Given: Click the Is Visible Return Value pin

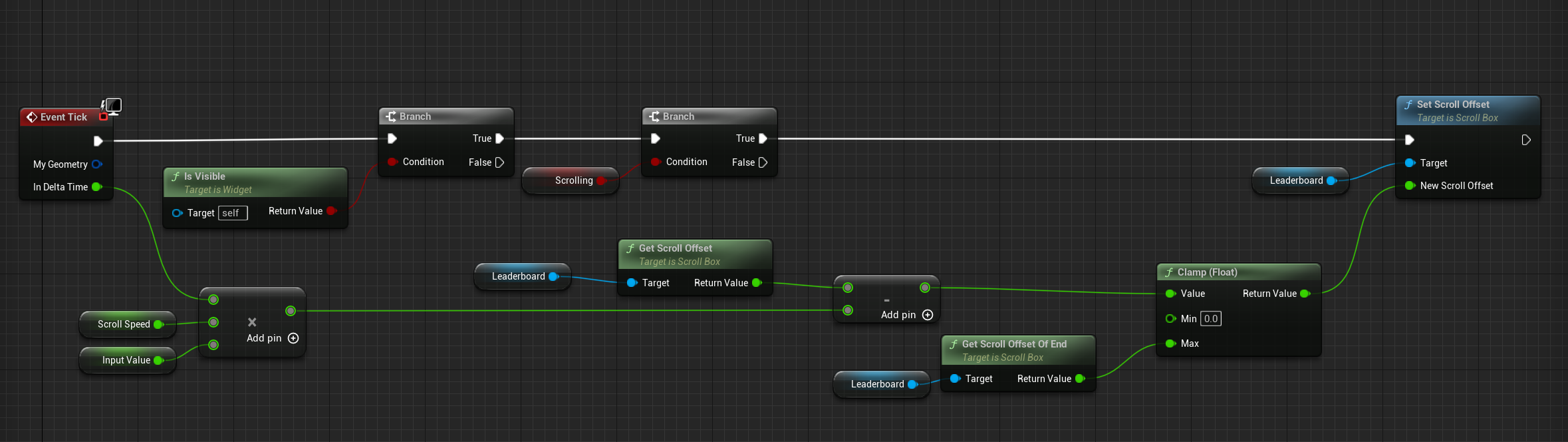Looking at the screenshot, I should (331, 211).
